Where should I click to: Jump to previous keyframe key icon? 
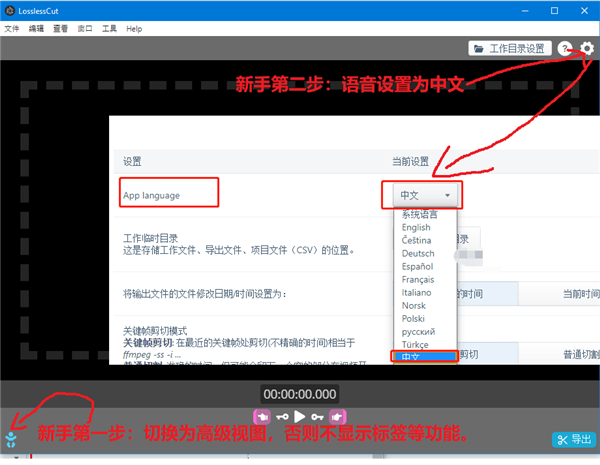point(282,417)
